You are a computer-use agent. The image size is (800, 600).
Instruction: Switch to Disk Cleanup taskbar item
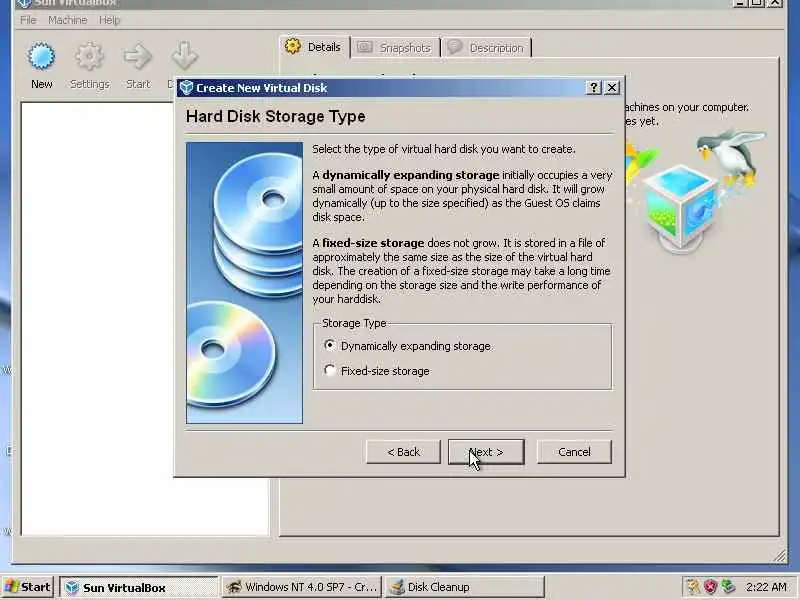(464, 587)
